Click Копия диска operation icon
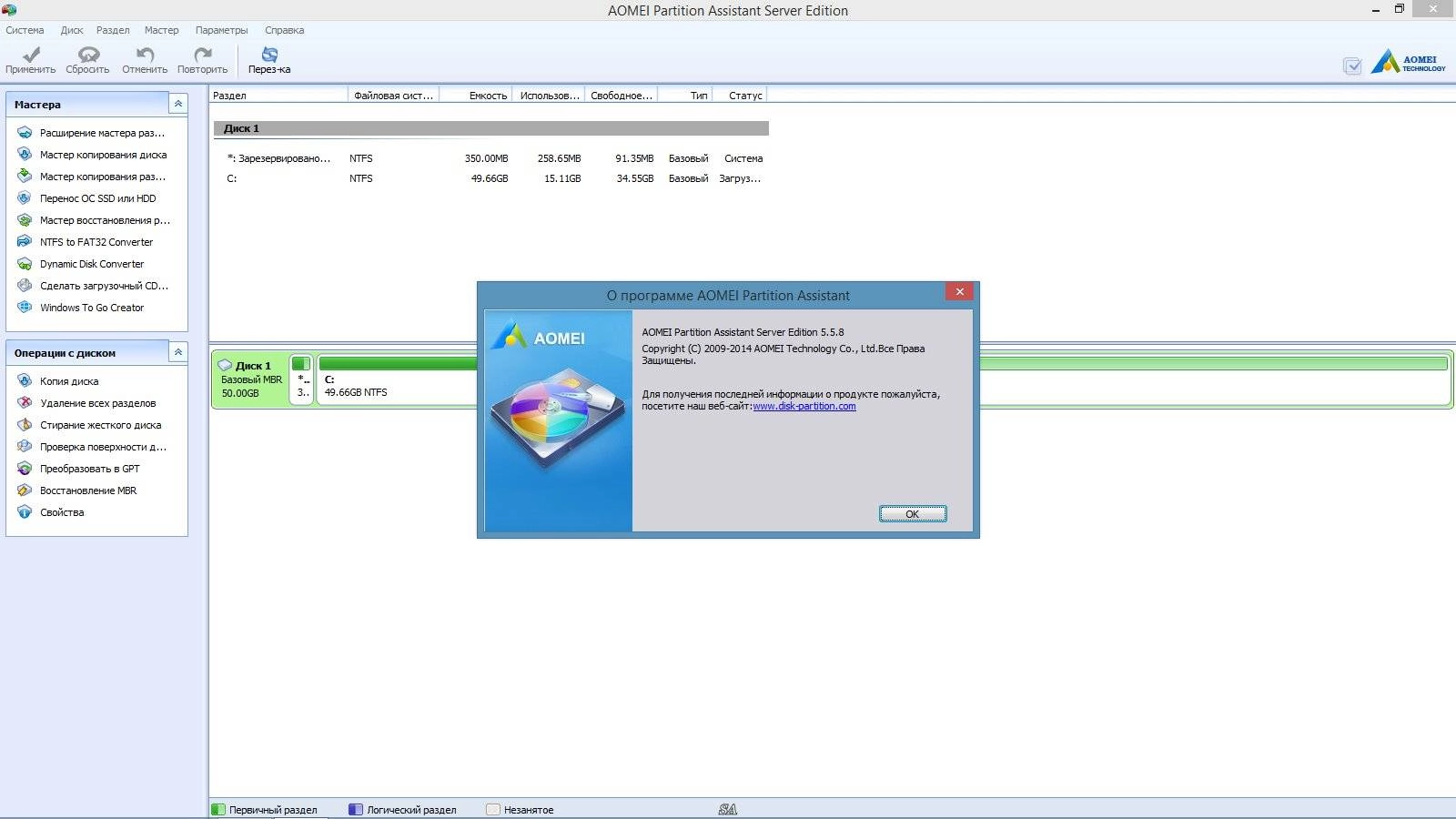The width and height of the screenshot is (1456, 819). pos(25,381)
